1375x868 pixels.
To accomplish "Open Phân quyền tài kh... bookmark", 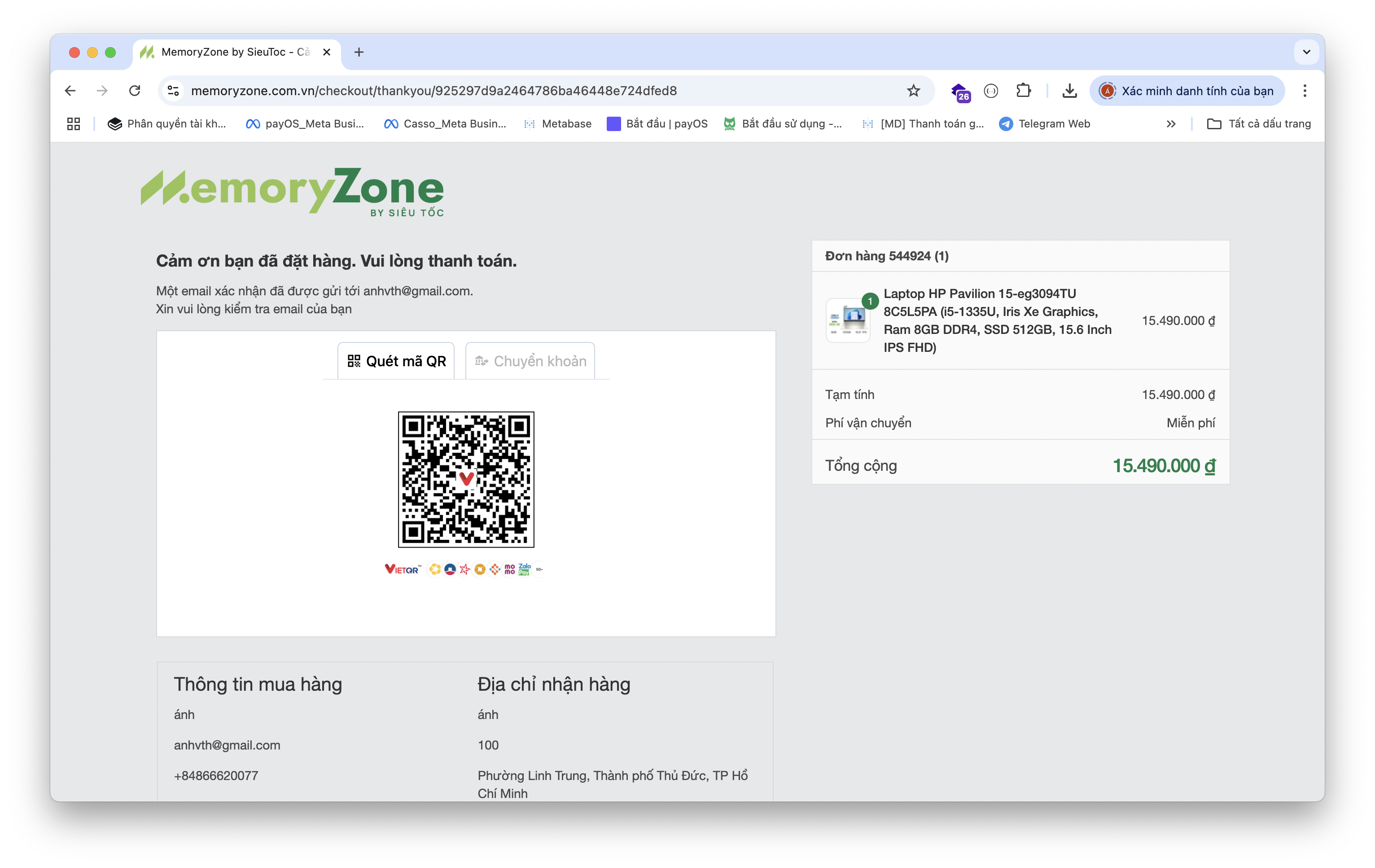I will [x=167, y=124].
